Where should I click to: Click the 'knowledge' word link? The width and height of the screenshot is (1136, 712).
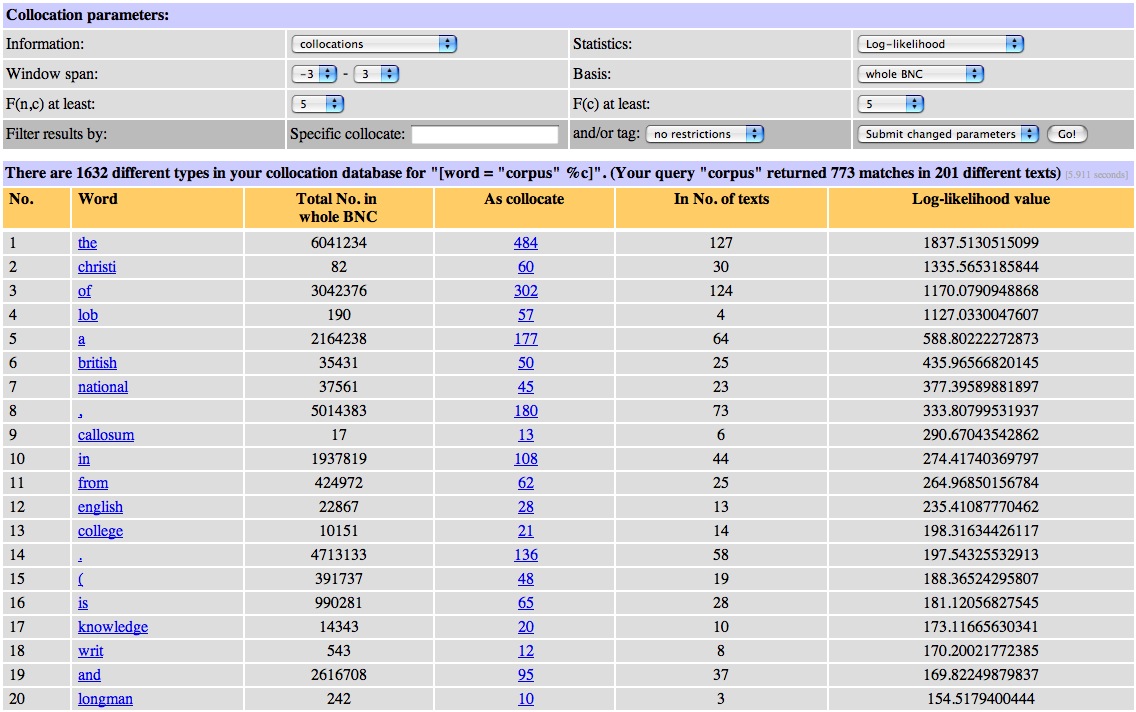(113, 627)
